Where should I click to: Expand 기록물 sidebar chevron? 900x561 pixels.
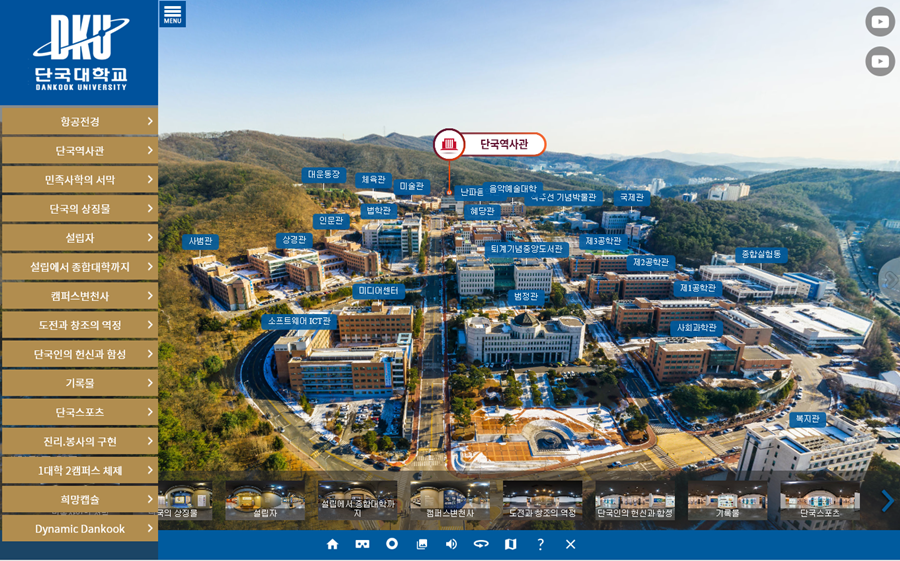(150, 383)
